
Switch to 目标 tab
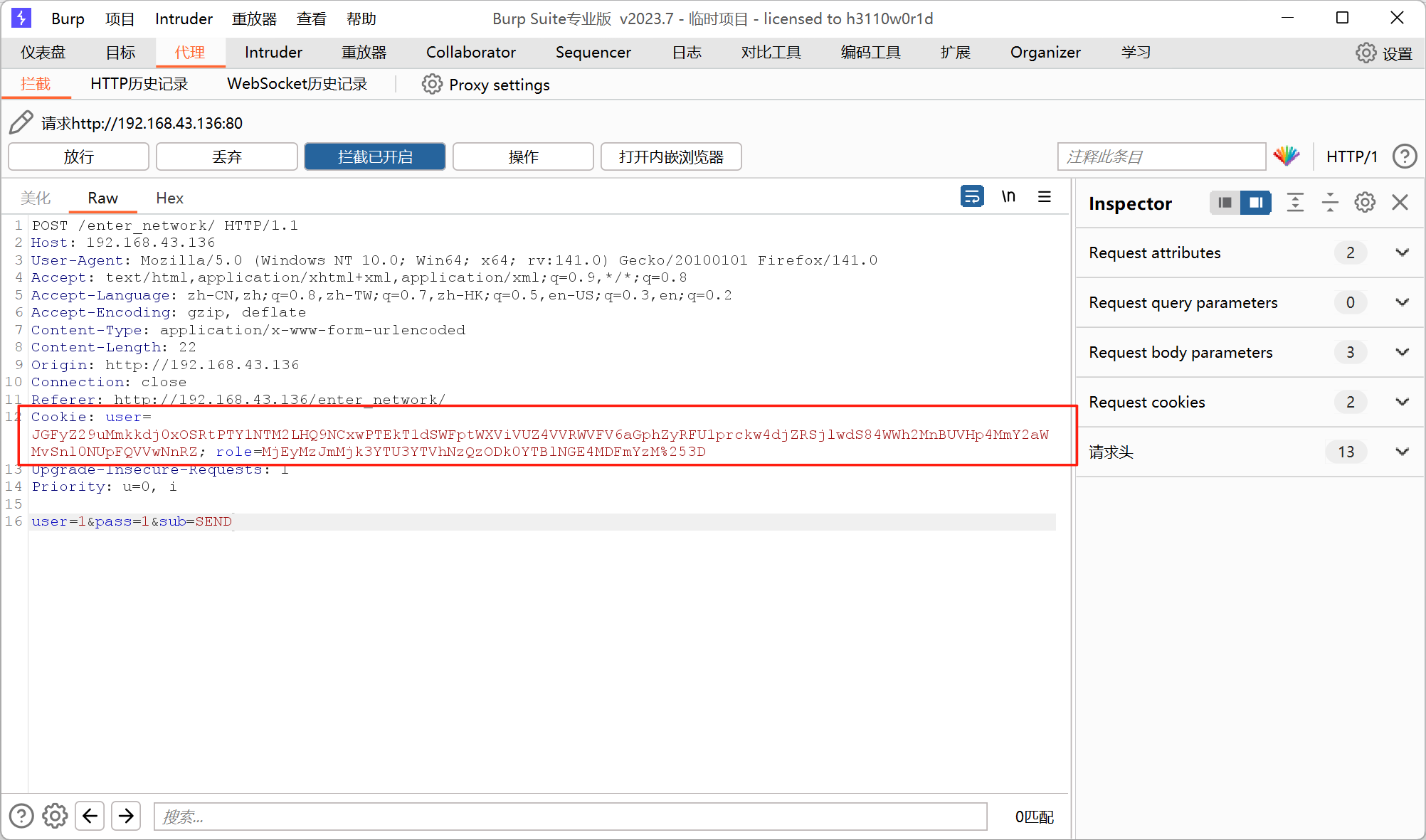(120, 53)
